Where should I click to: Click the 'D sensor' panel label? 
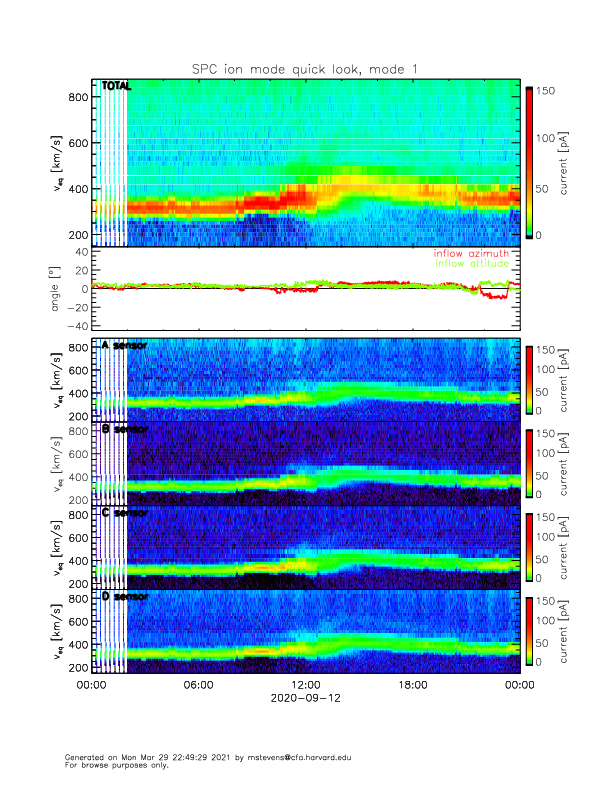tap(123, 597)
